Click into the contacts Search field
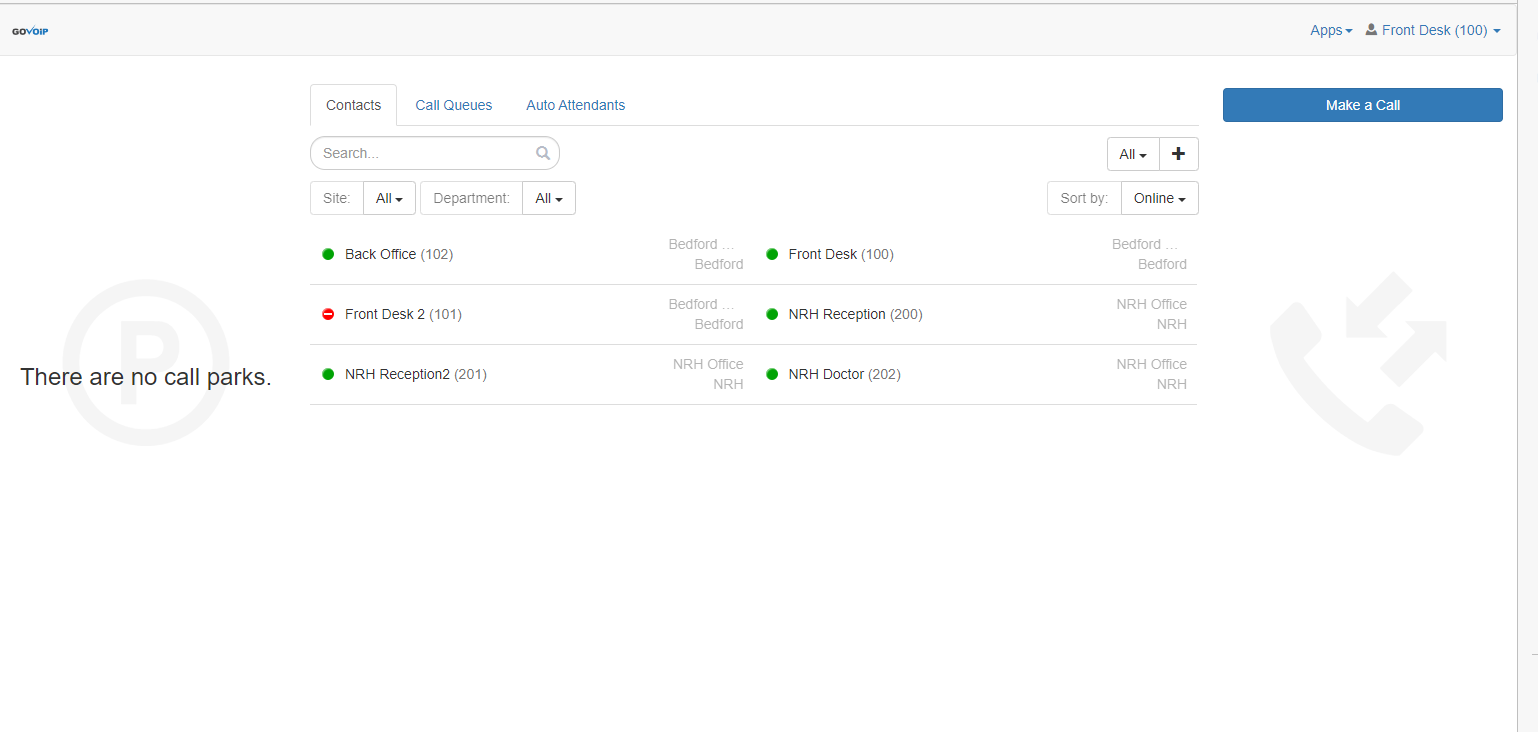 pos(425,153)
